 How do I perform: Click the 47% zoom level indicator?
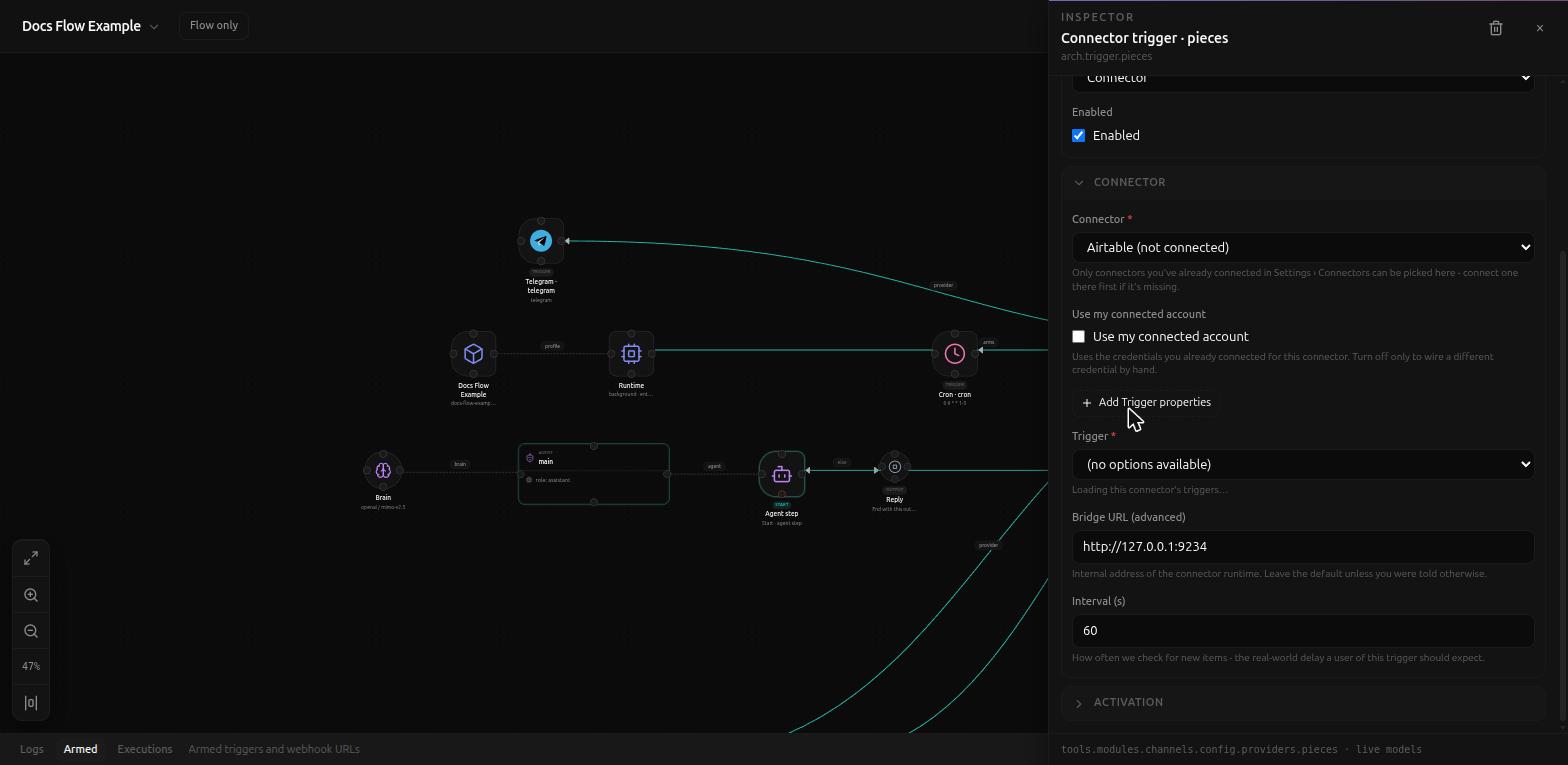pyautogui.click(x=31, y=667)
